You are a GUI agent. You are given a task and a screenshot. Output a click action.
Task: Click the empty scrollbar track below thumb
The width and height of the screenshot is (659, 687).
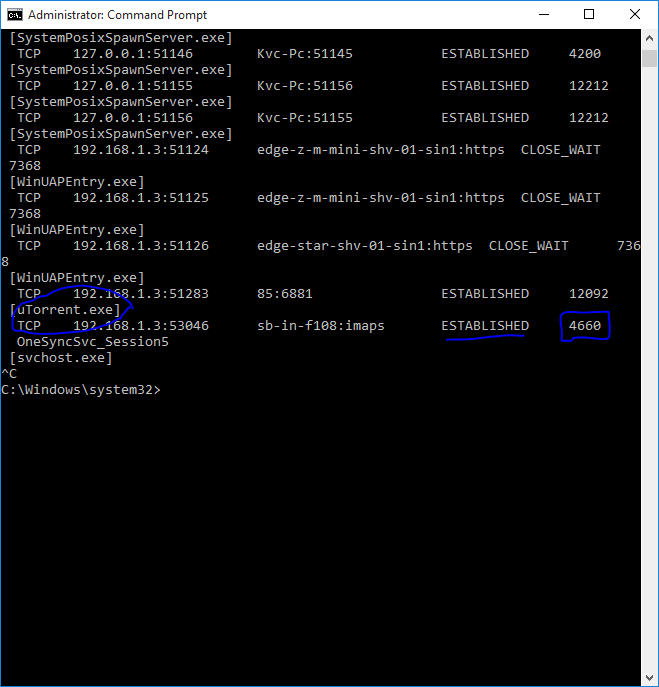tap(649, 400)
